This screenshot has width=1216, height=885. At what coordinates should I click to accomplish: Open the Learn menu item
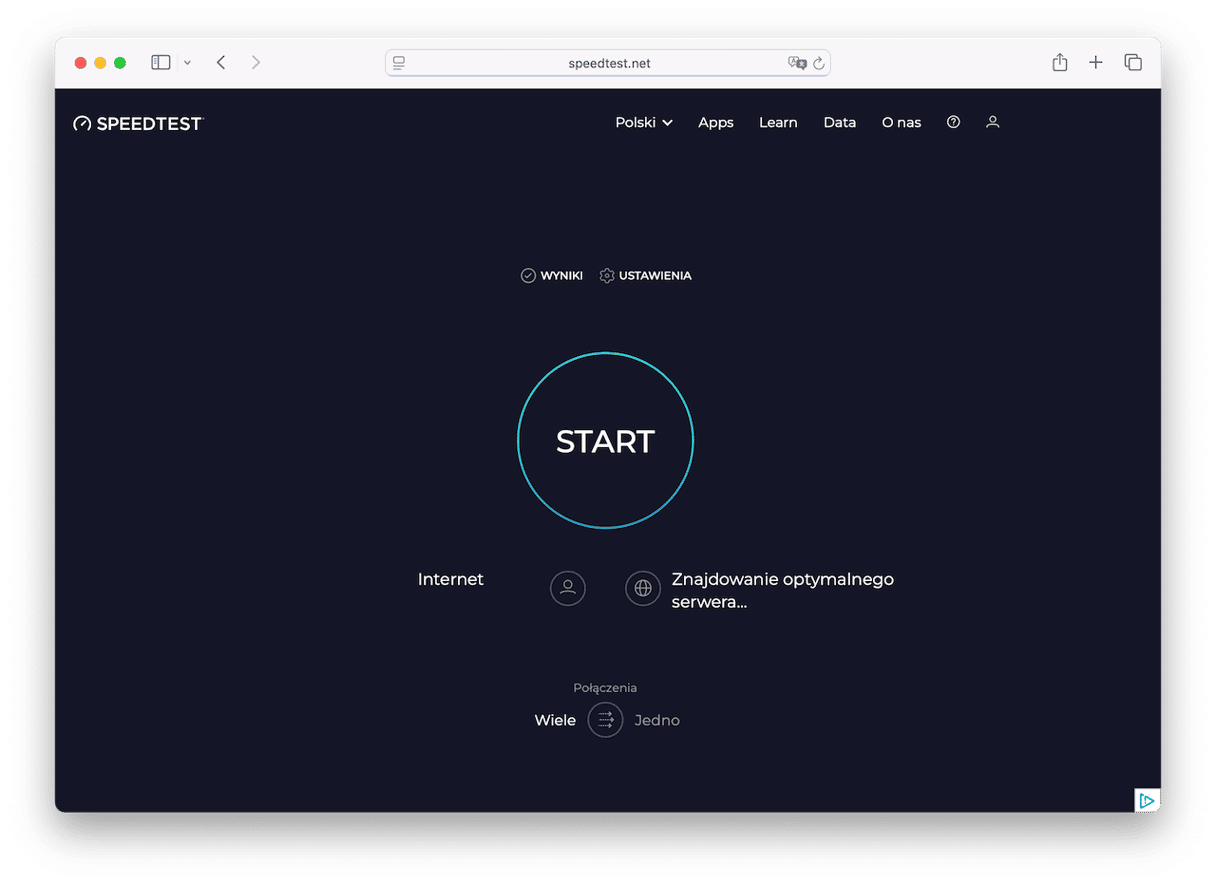778,122
